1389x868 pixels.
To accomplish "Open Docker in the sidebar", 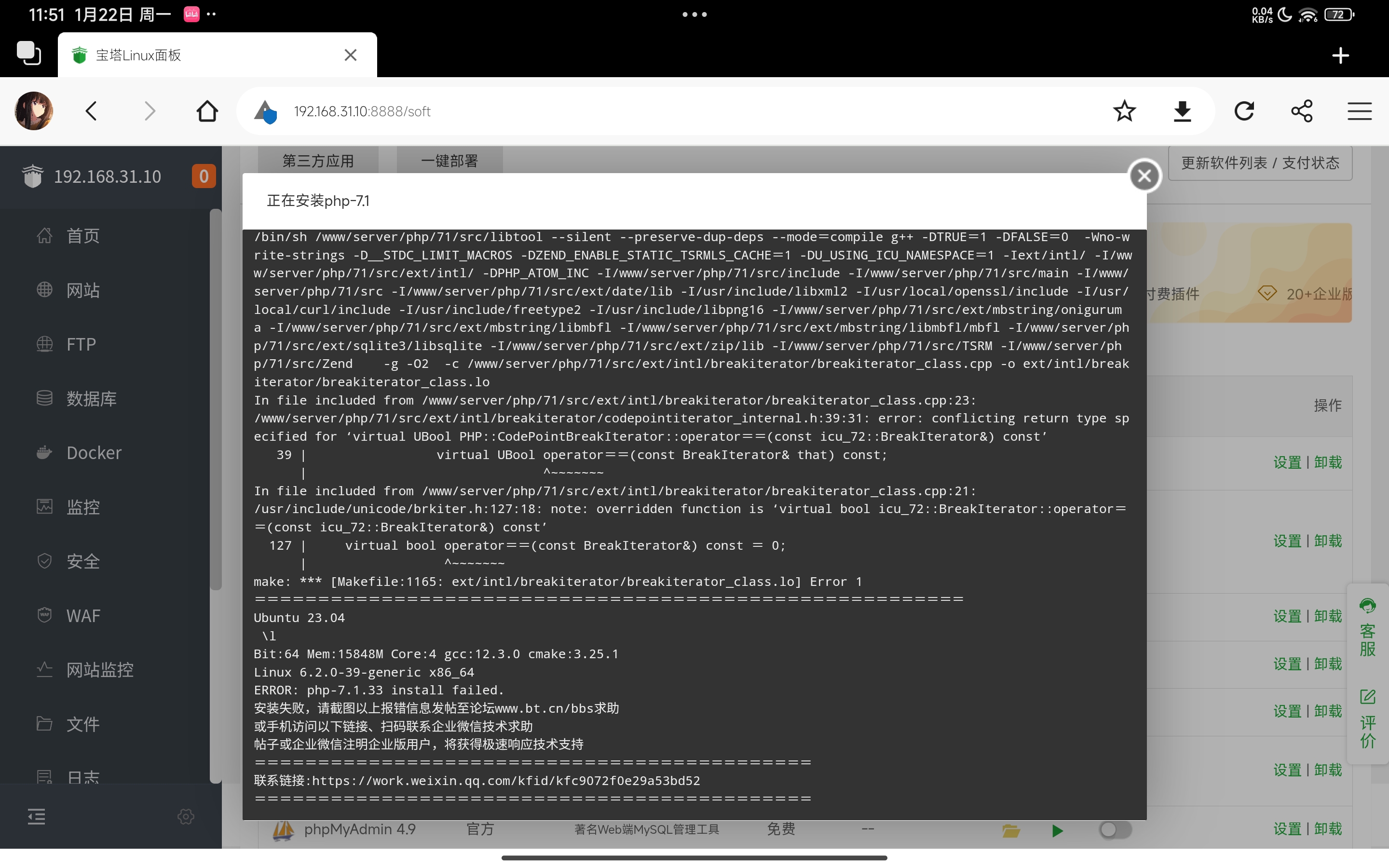I will (x=94, y=453).
